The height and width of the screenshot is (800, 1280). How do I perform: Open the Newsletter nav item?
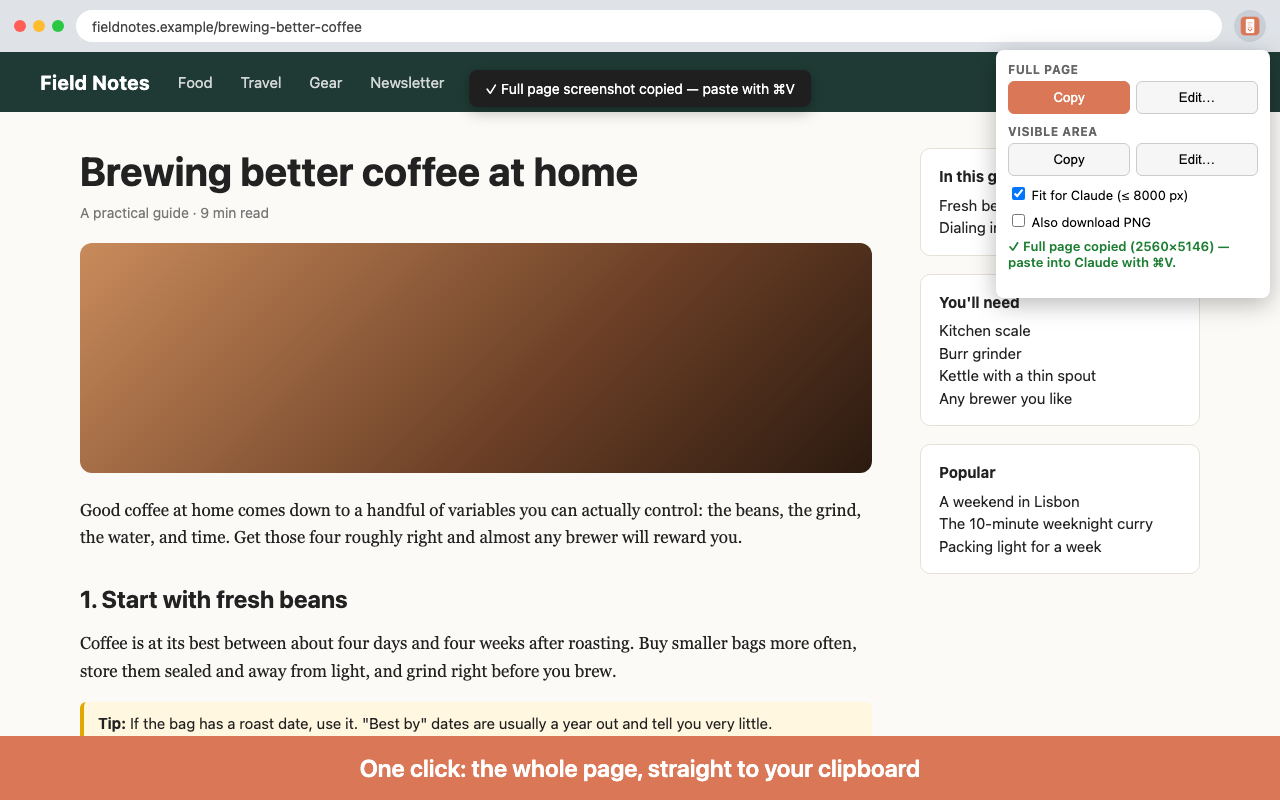point(407,83)
